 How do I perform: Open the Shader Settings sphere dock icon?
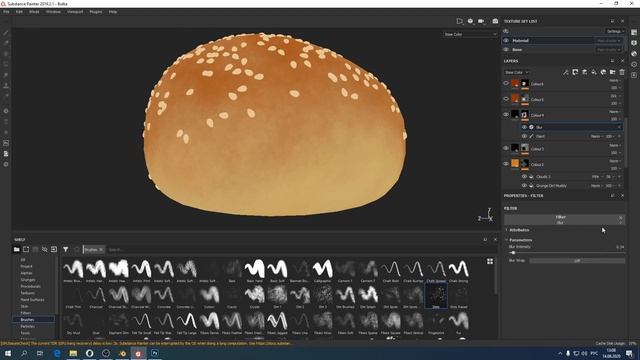634,53
